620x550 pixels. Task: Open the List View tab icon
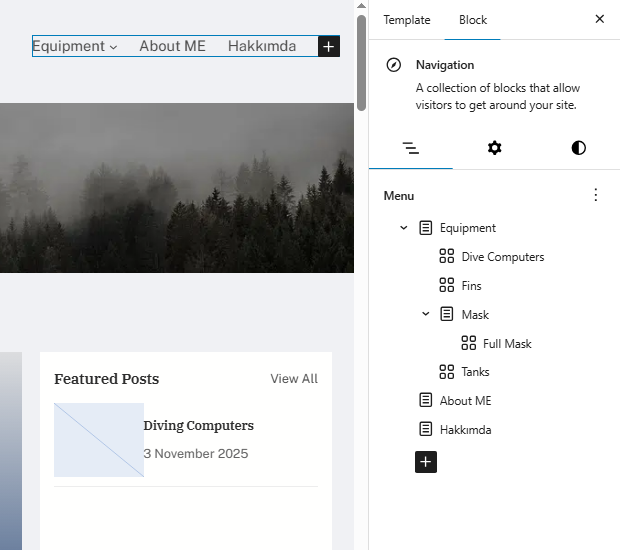[x=410, y=148]
